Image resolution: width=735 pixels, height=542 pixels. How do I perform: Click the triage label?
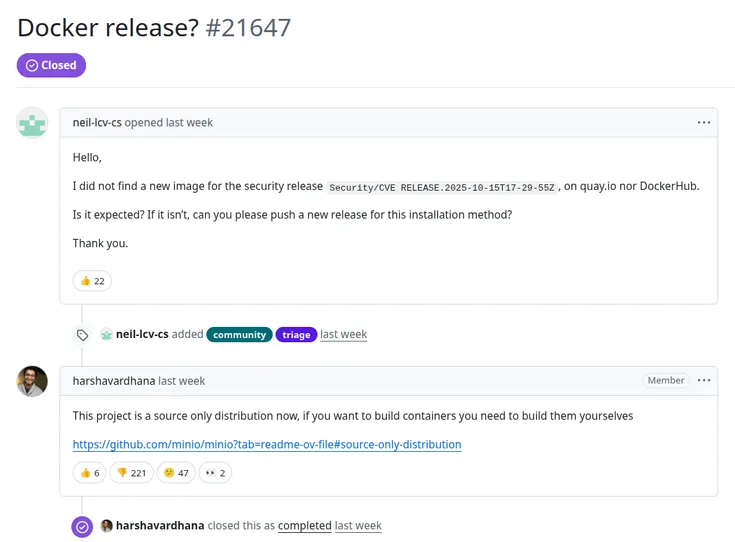tap(296, 335)
